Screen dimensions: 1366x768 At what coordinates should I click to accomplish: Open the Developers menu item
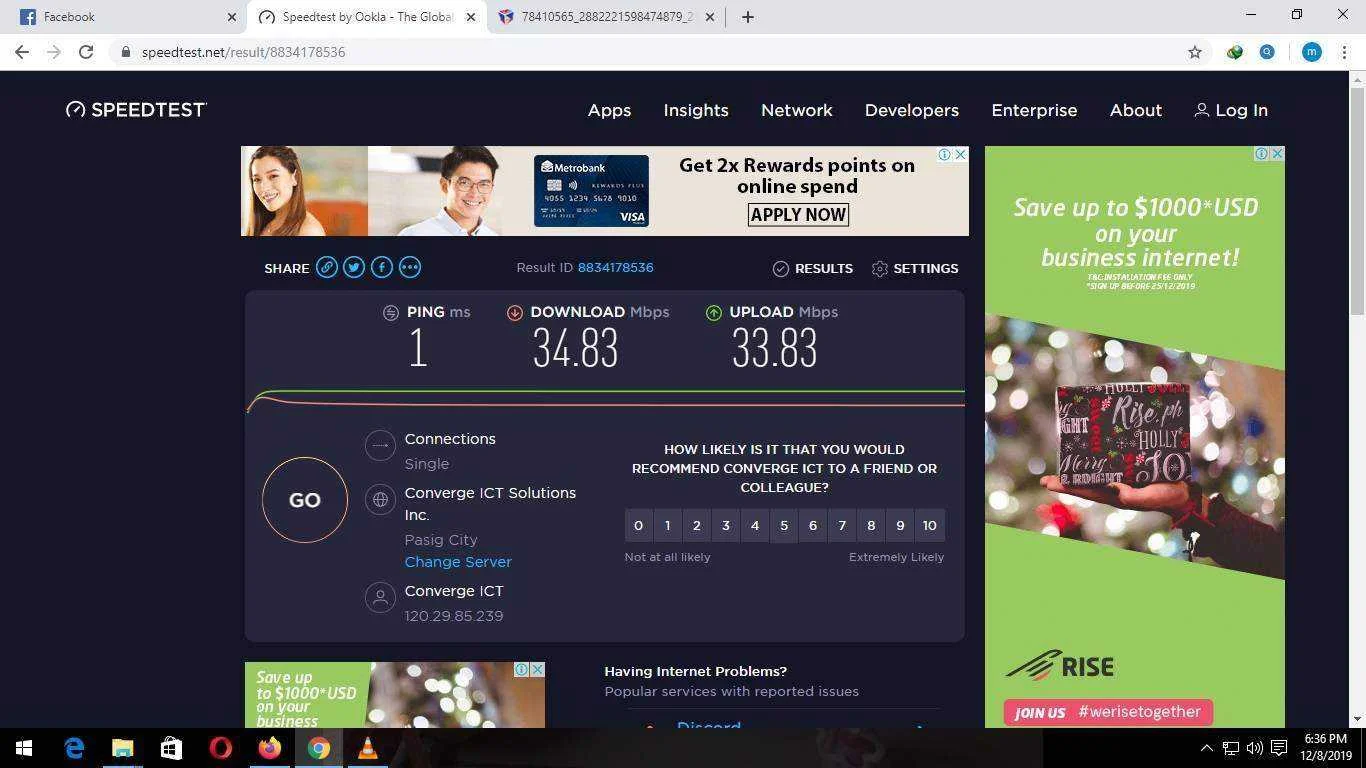coord(912,110)
